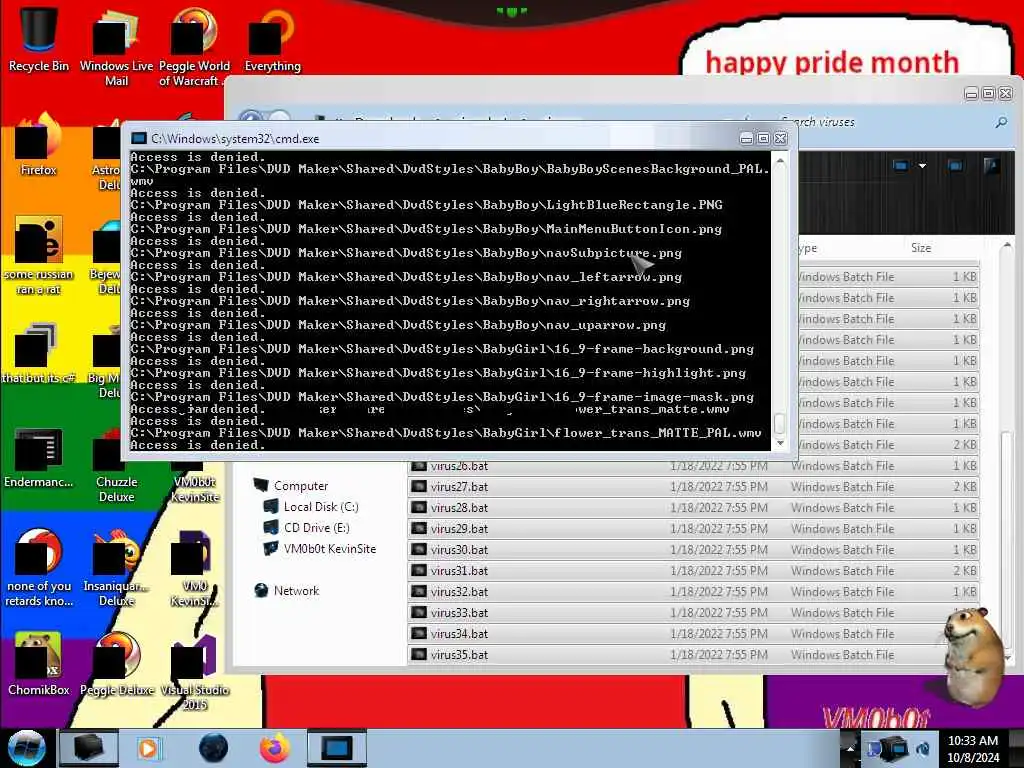Screen dimensions: 1024x768
Task: Open the 'some russian ran a rat' icon
Action: 39,256
